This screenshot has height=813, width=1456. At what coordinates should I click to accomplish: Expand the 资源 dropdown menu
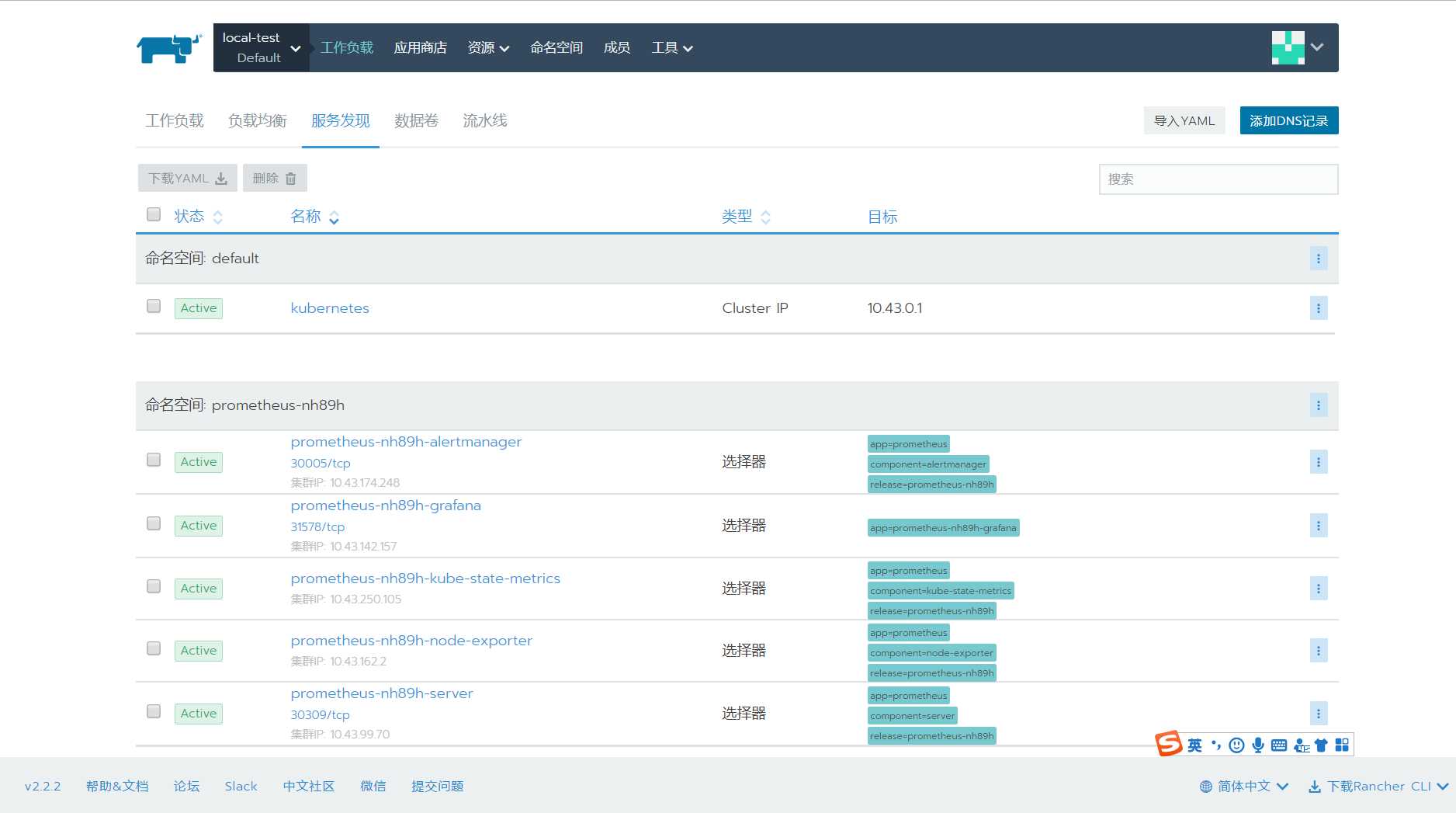[488, 47]
